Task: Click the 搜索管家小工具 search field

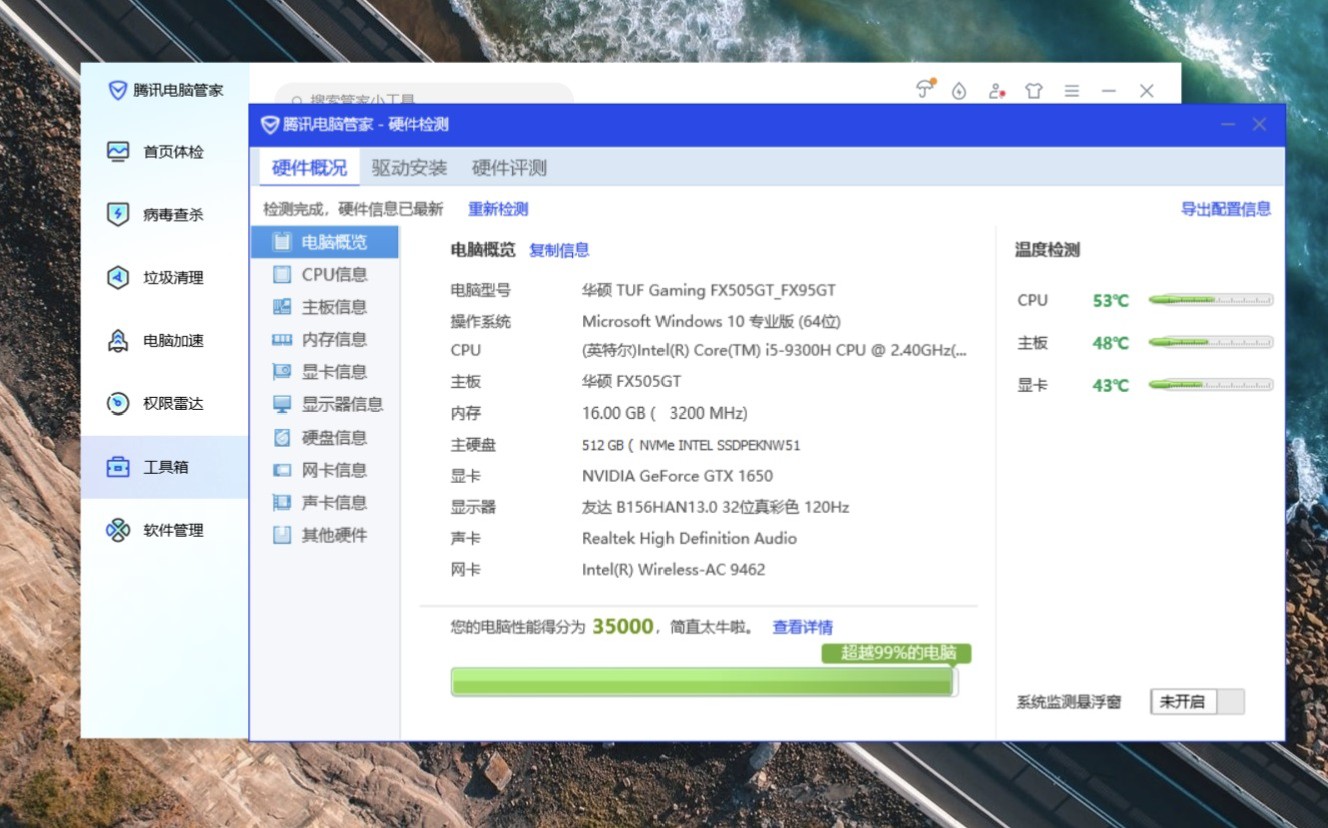Action: click(x=425, y=96)
